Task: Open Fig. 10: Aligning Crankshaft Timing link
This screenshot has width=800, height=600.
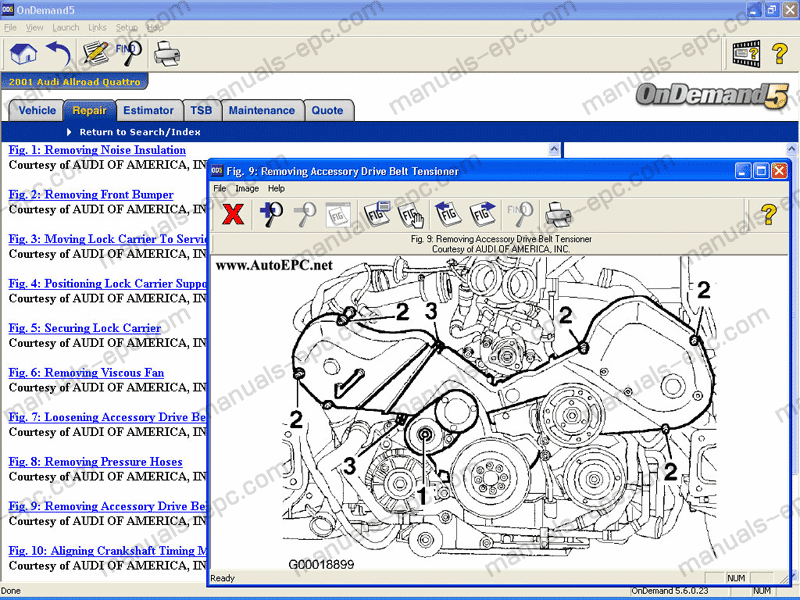Action: [107, 551]
